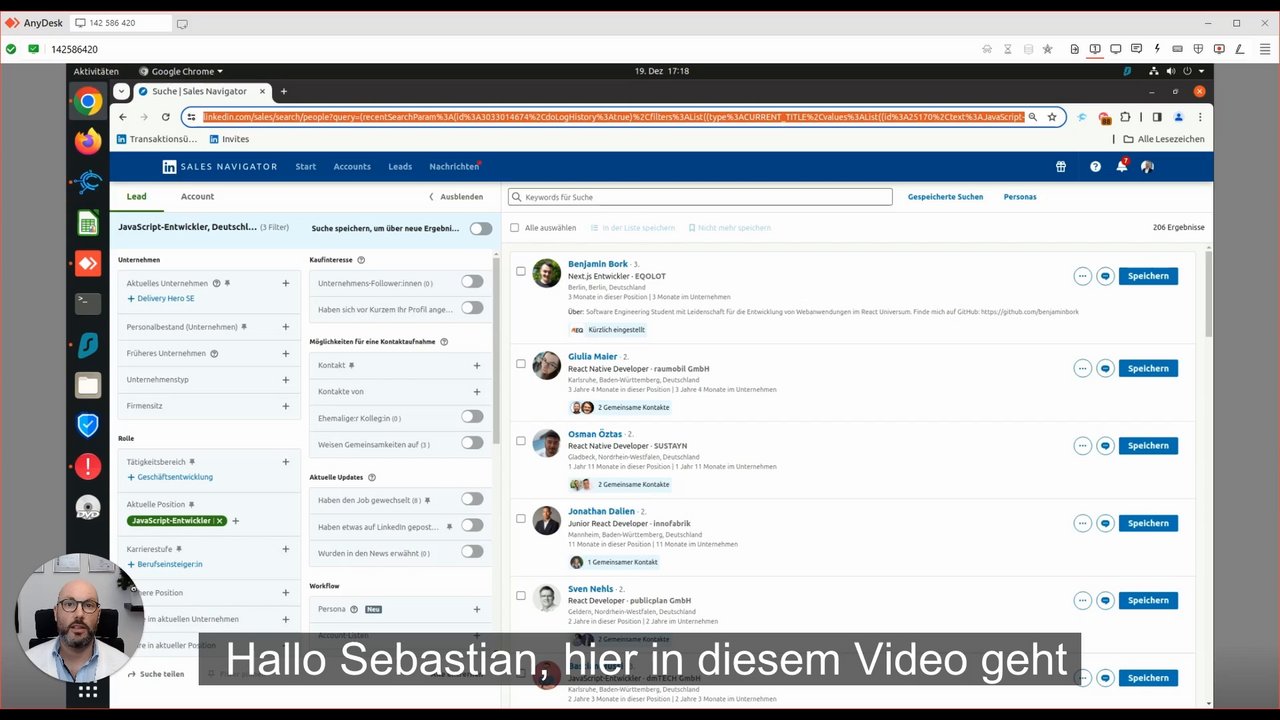Expand the Persona filter
Image resolution: width=1280 pixels, height=720 pixels.
(x=477, y=609)
